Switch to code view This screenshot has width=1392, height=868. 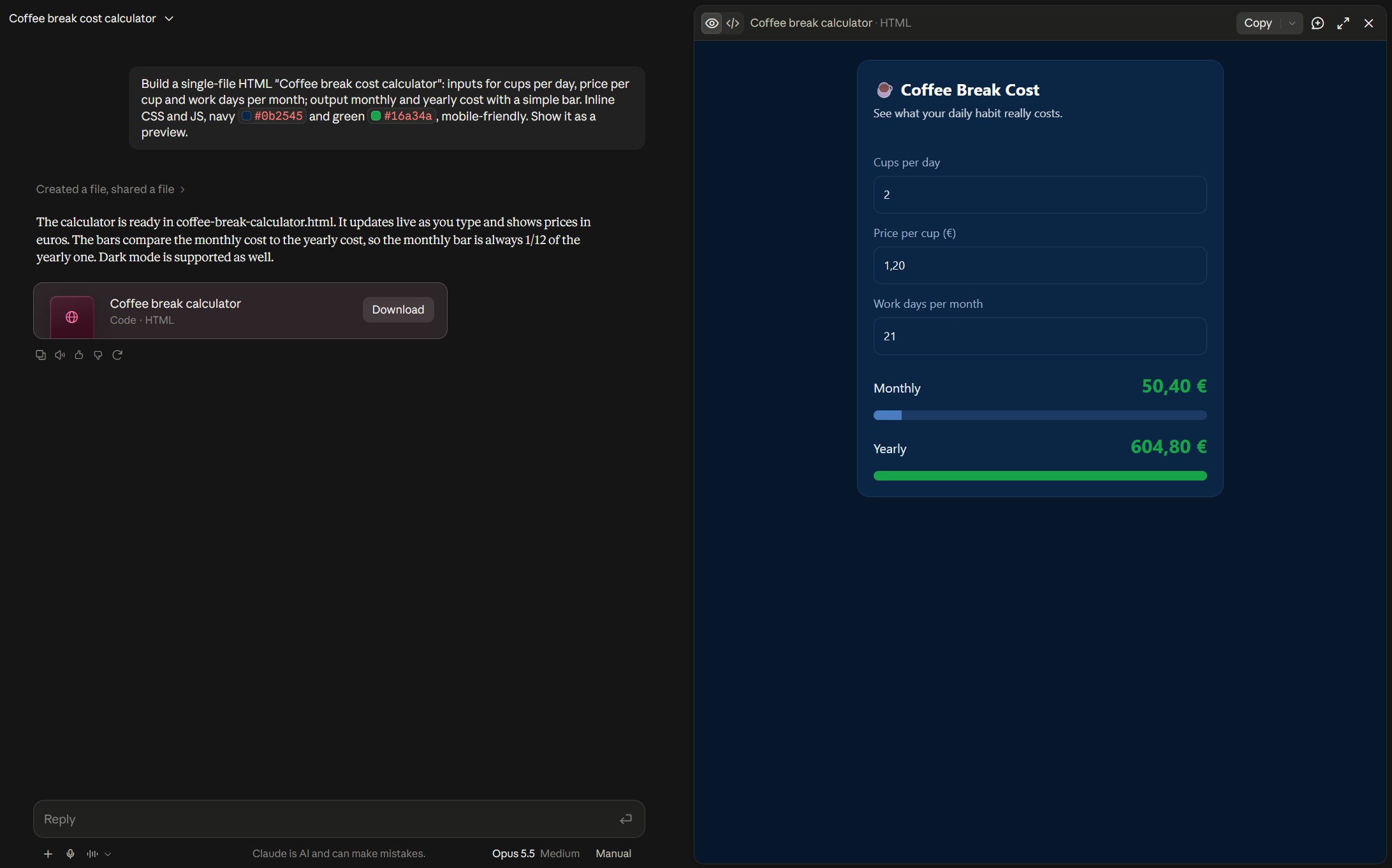coord(733,23)
